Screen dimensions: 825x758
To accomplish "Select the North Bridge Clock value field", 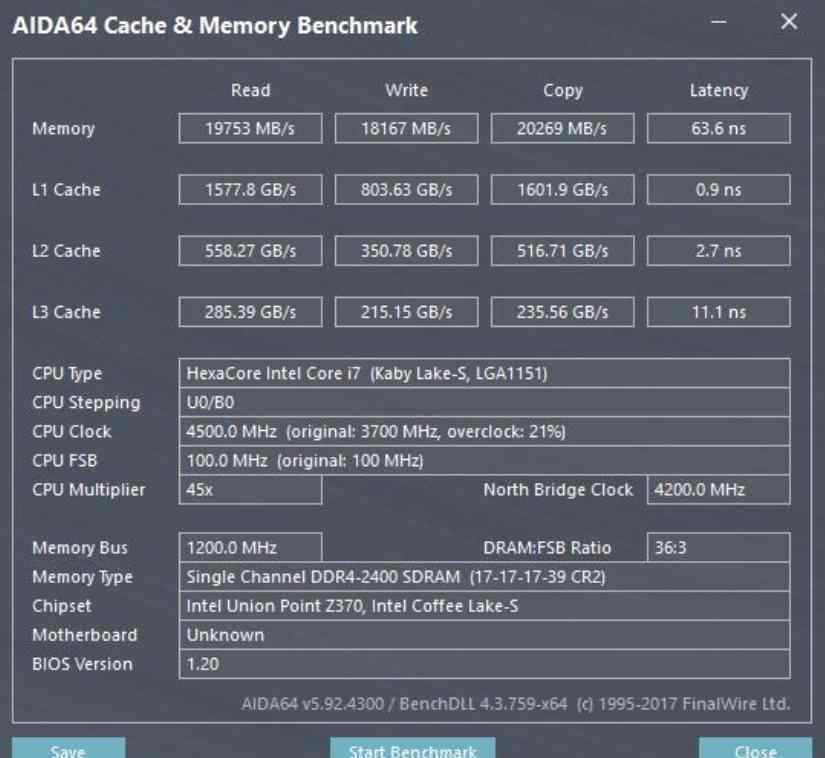I will coord(718,490).
